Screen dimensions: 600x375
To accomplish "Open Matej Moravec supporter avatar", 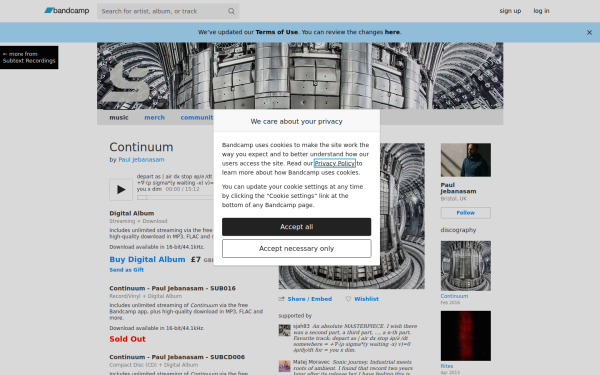I will [284, 366].
